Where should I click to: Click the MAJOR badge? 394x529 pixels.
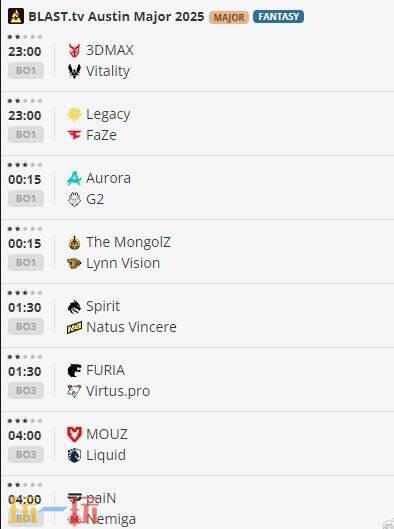click(x=229, y=17)
